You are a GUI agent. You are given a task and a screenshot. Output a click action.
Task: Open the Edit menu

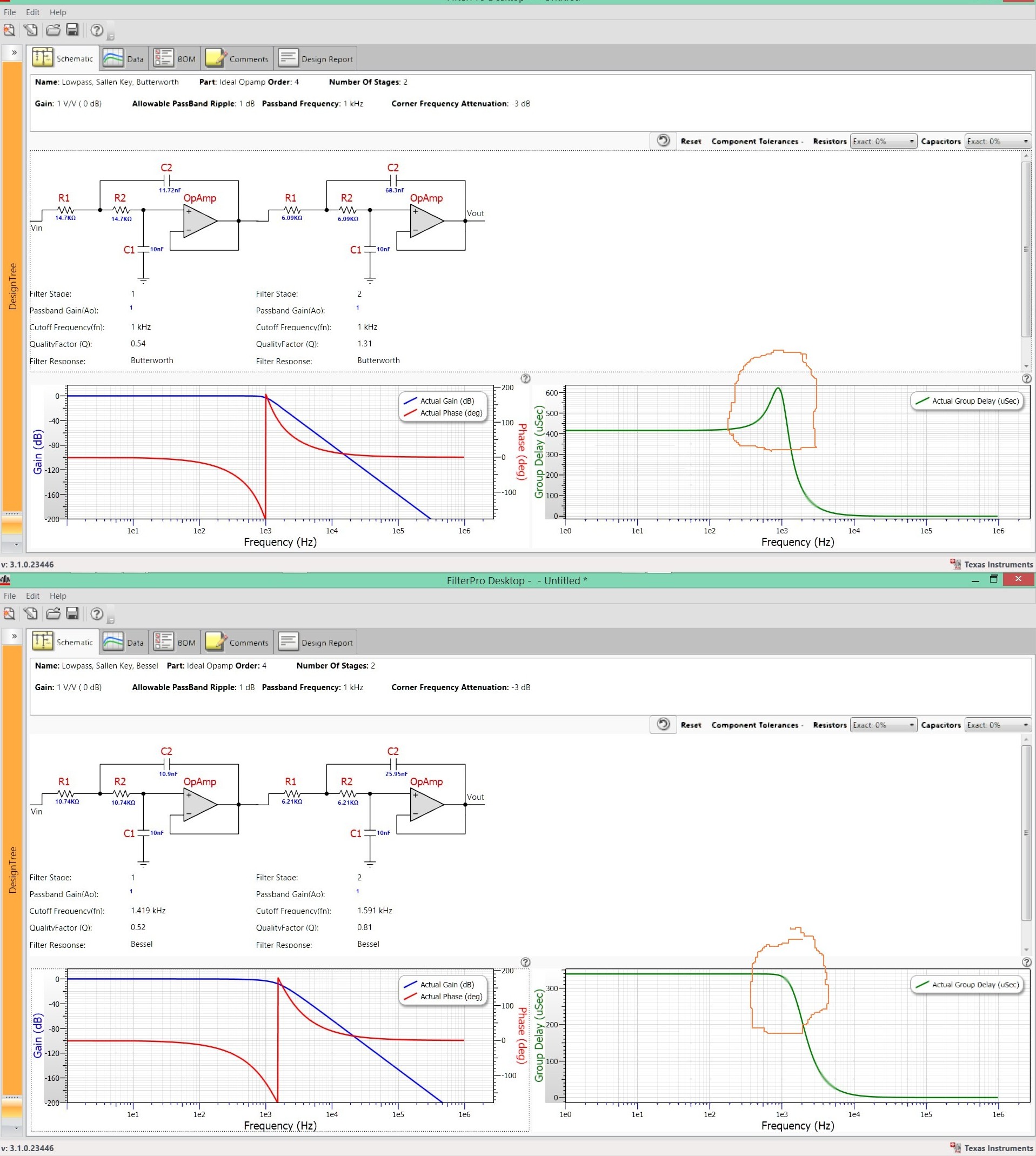32,12
